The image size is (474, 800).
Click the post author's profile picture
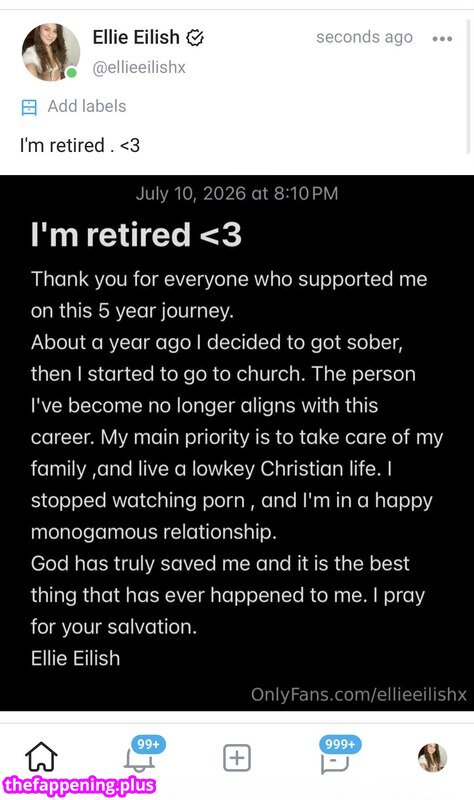click(x=51, y=52)
